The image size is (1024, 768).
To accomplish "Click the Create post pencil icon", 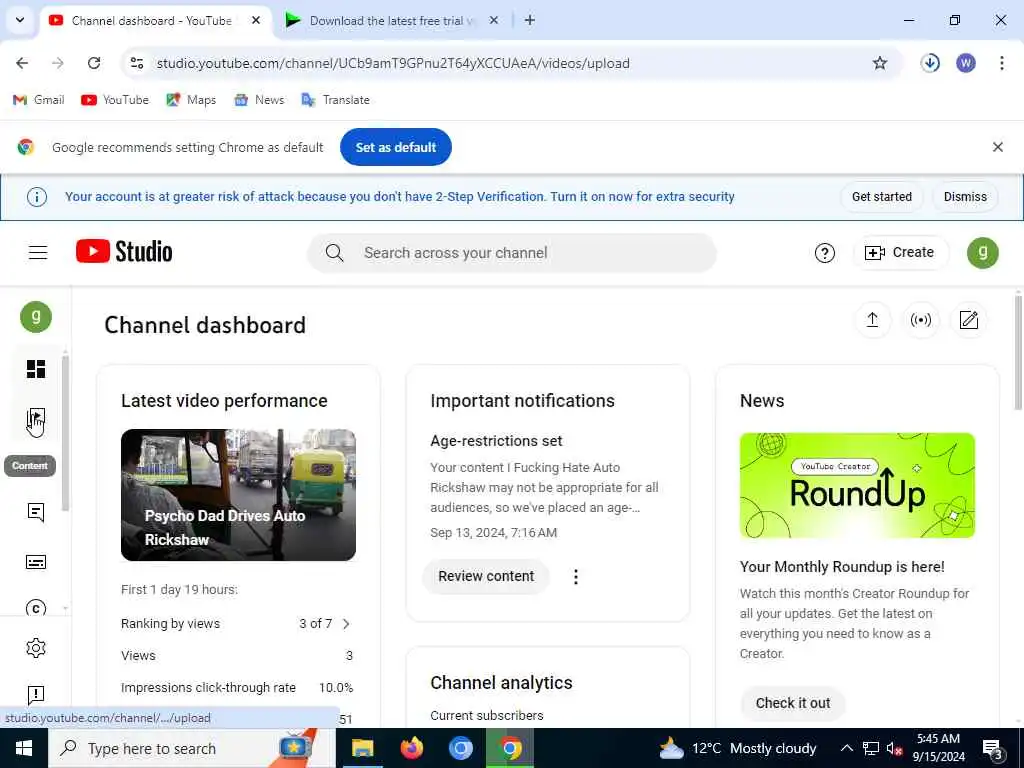I will coord(968,320).
